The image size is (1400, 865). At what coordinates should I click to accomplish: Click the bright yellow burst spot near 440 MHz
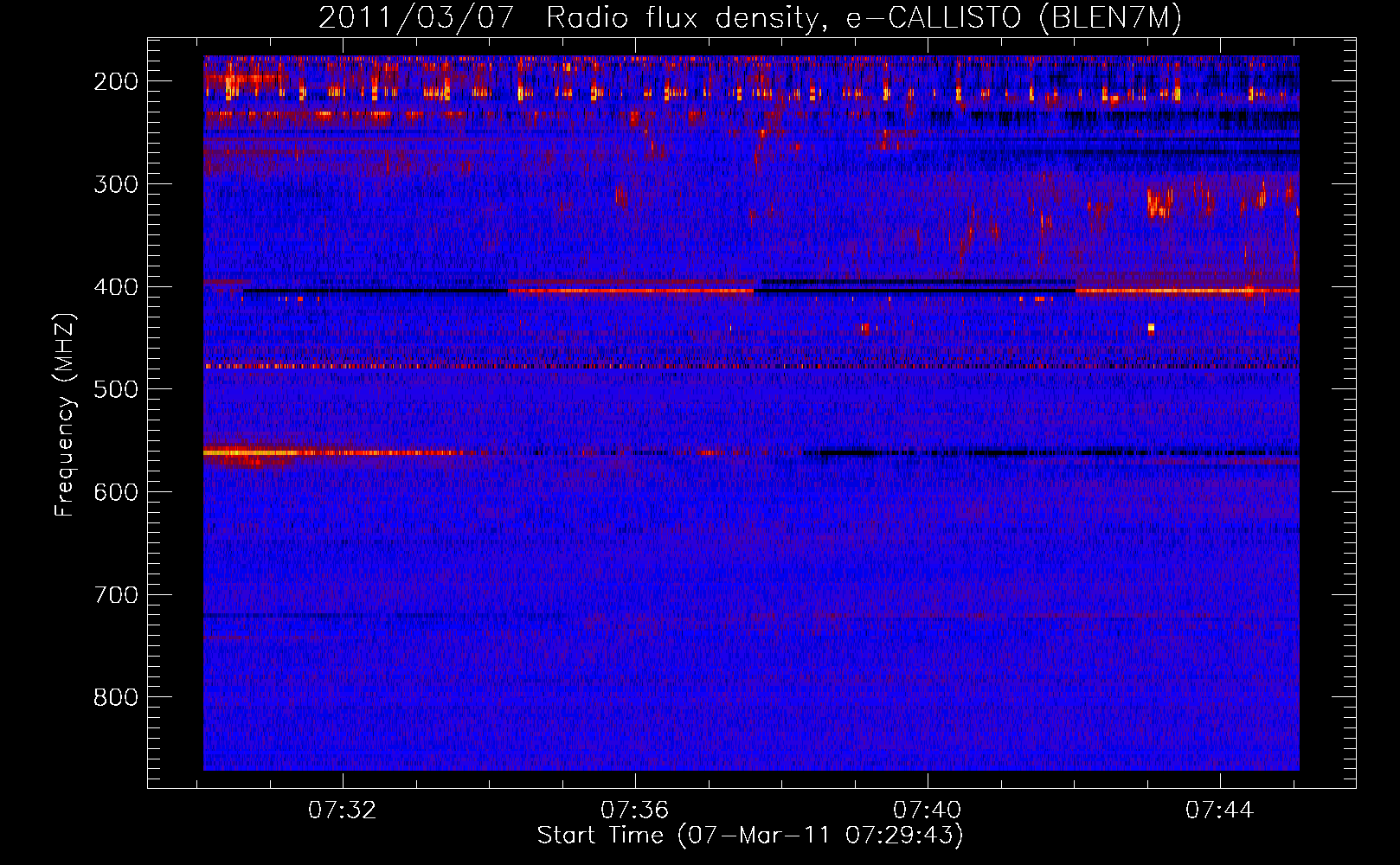tap(1151, 328)
